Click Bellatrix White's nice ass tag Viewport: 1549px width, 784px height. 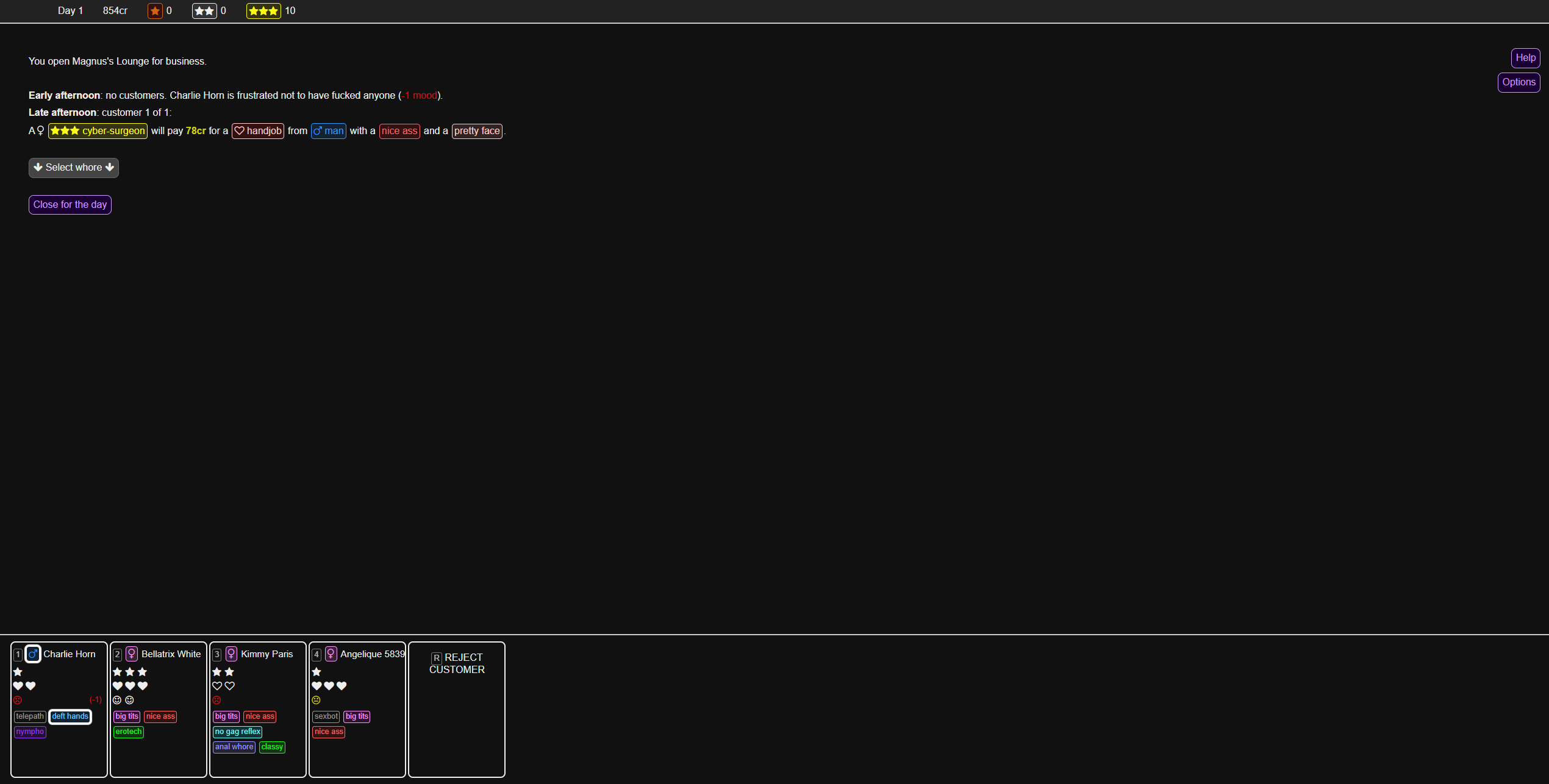(160, 717)
